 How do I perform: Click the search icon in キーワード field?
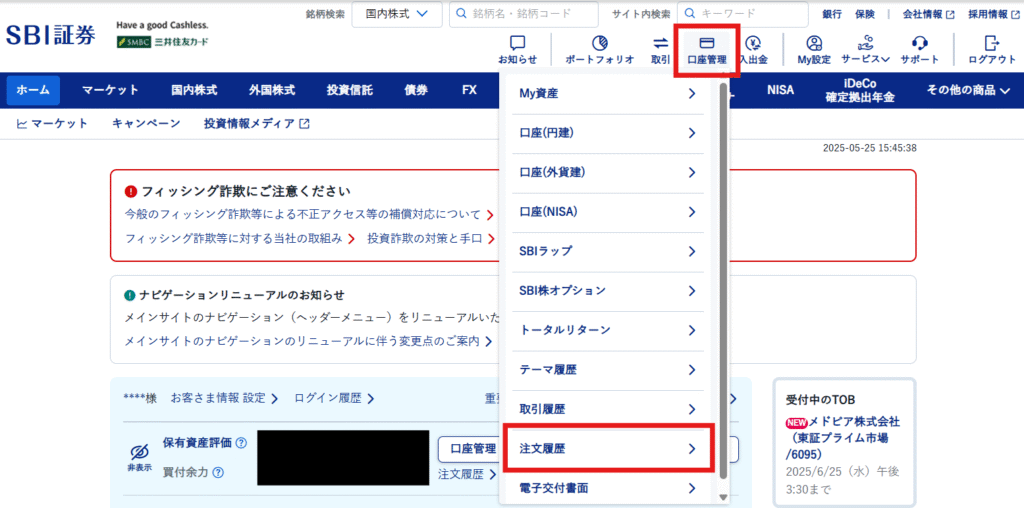click(x=690, y=13)
